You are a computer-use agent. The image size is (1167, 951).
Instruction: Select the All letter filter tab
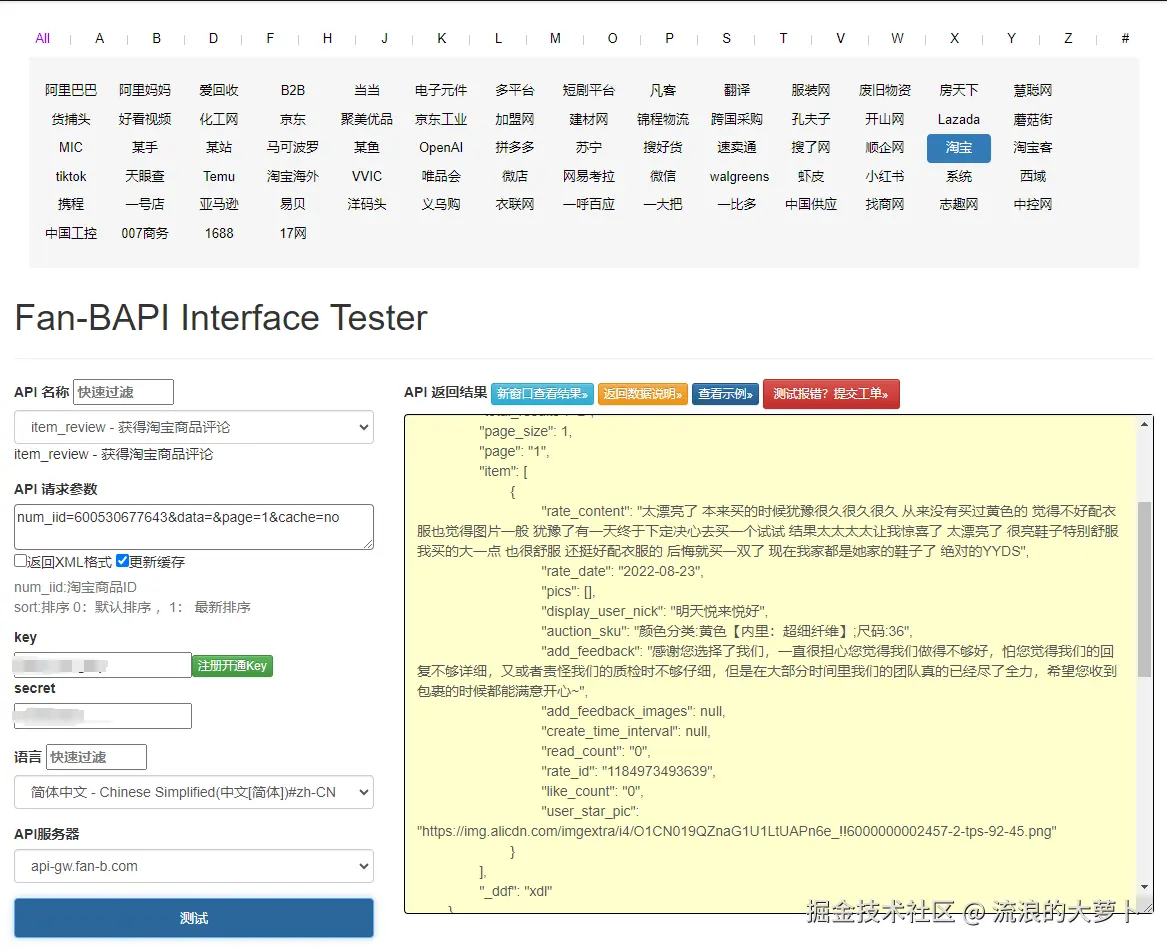point(42,38)
